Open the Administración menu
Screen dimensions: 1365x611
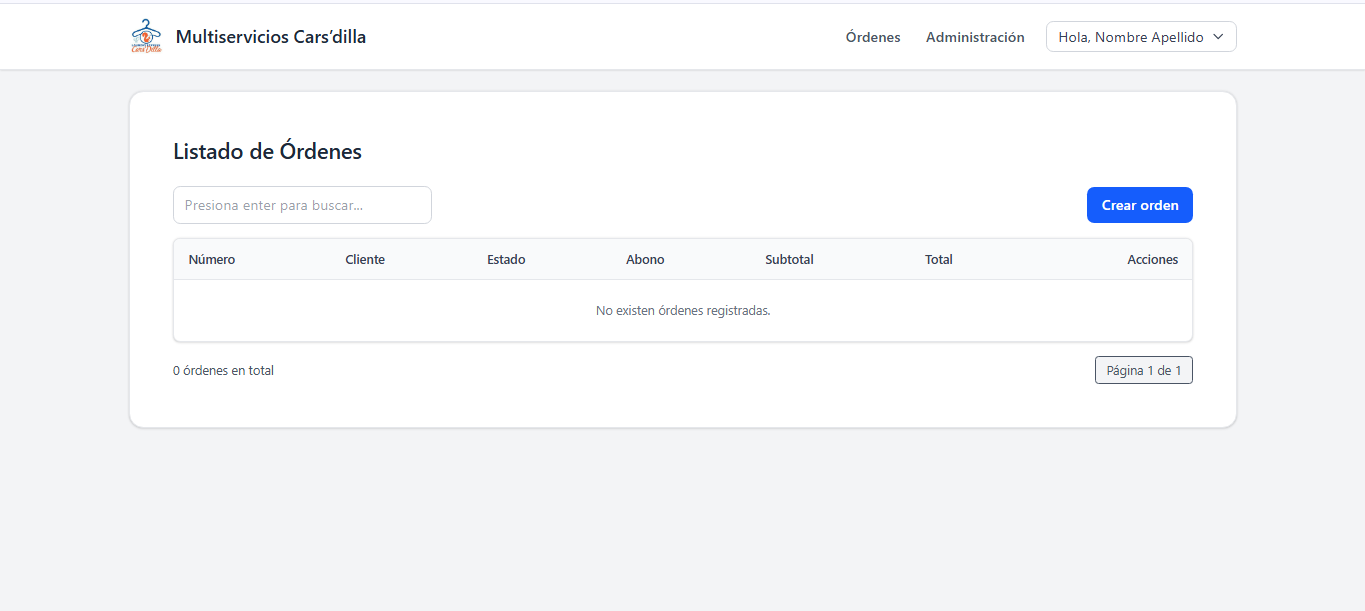tap(975, 37)
